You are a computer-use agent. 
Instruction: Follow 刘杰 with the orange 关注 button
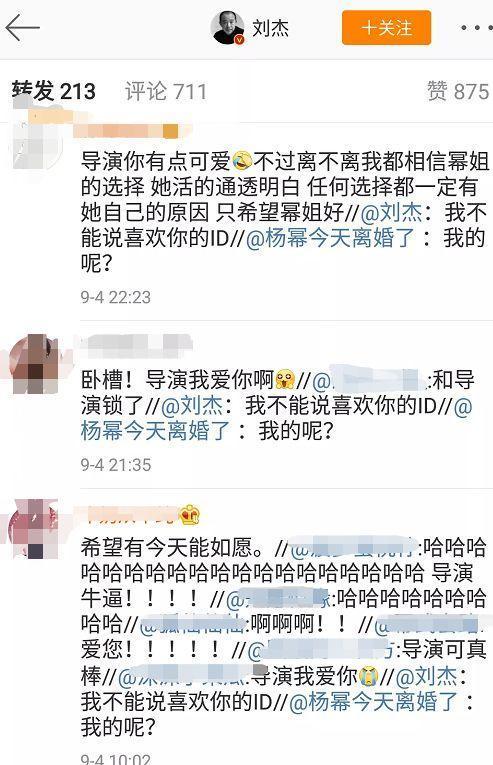point(386,28)
